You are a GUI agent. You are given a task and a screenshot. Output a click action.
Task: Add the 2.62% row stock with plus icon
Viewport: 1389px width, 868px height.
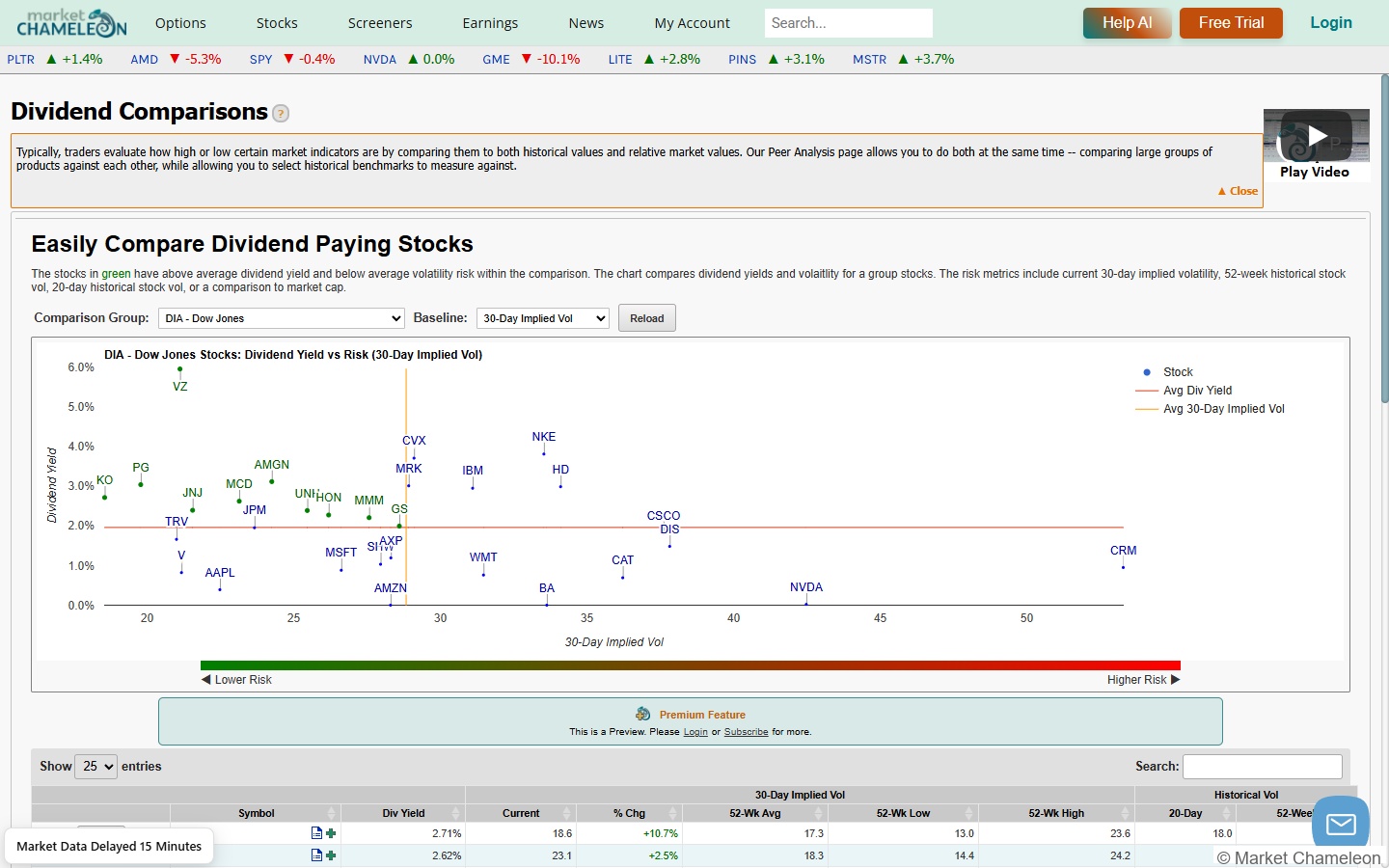(331, 855)
